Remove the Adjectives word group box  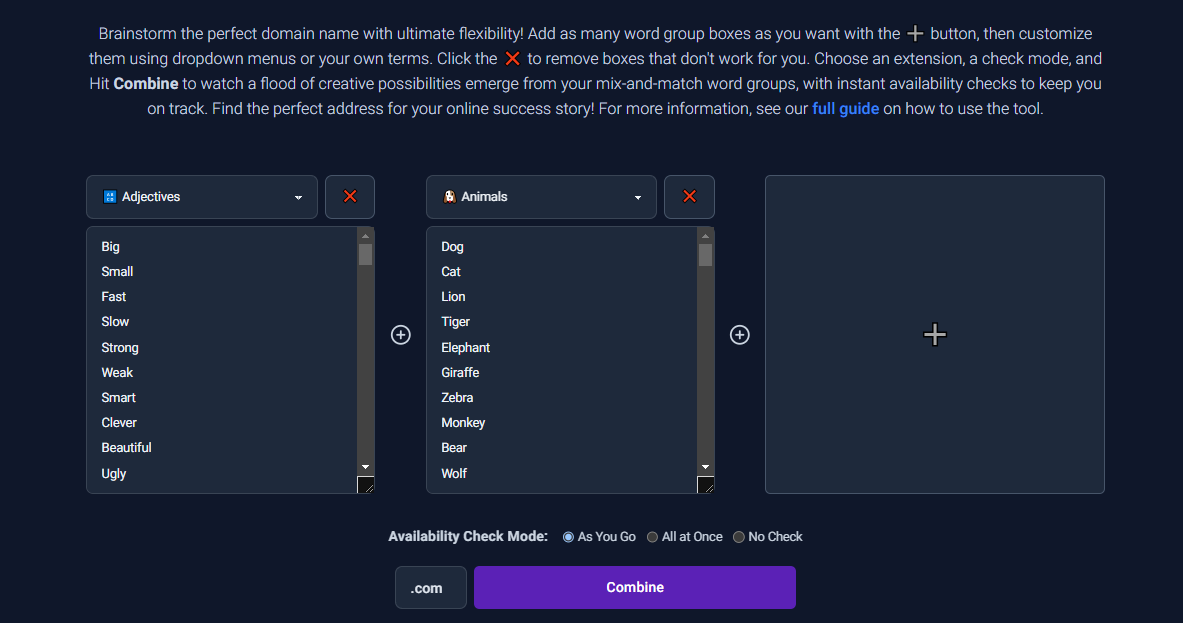pos(349,197)
